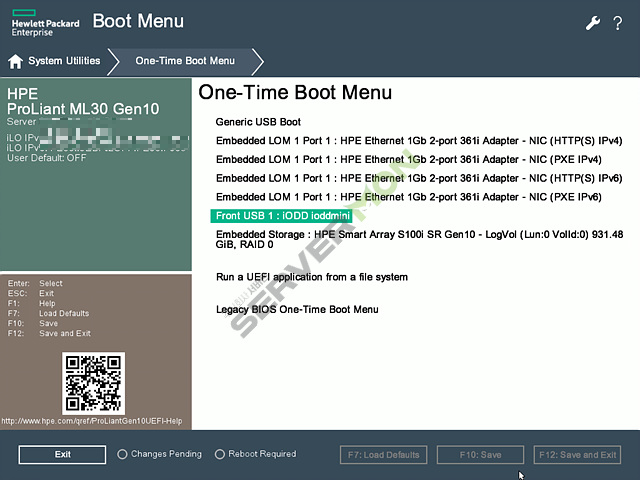Click F12: Save and Exit button
This screenshot has height=480, width=640.
pyautogui.click(x=578, y=455)
